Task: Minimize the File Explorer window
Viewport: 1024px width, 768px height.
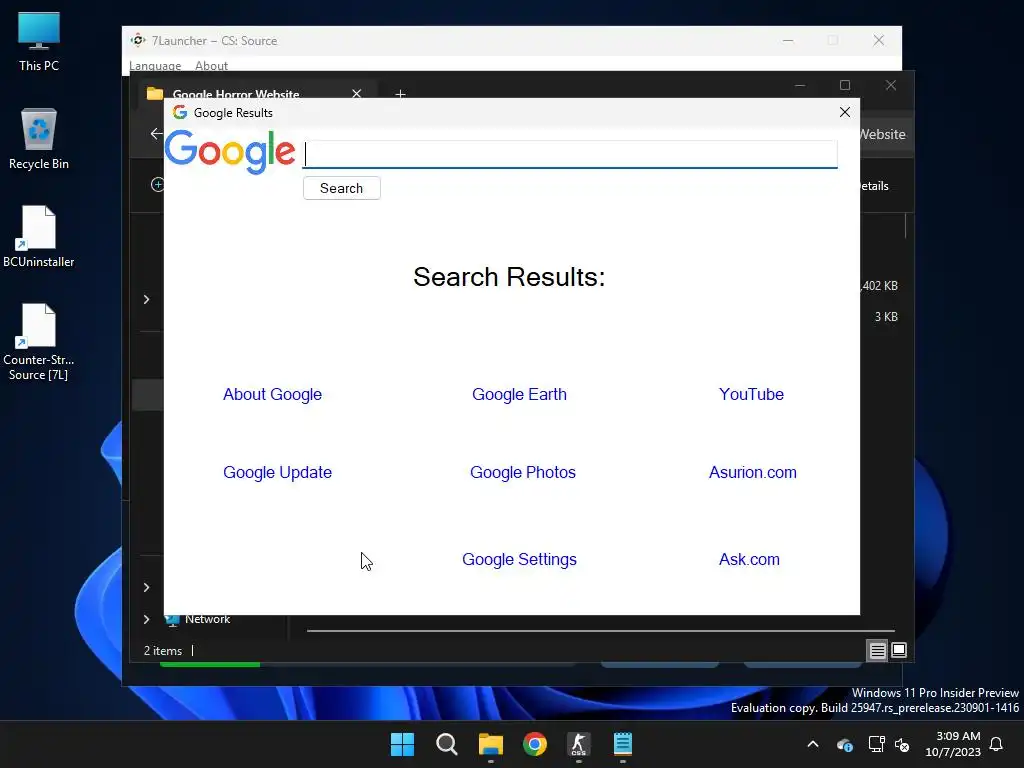Action: (x=800, y=86)
